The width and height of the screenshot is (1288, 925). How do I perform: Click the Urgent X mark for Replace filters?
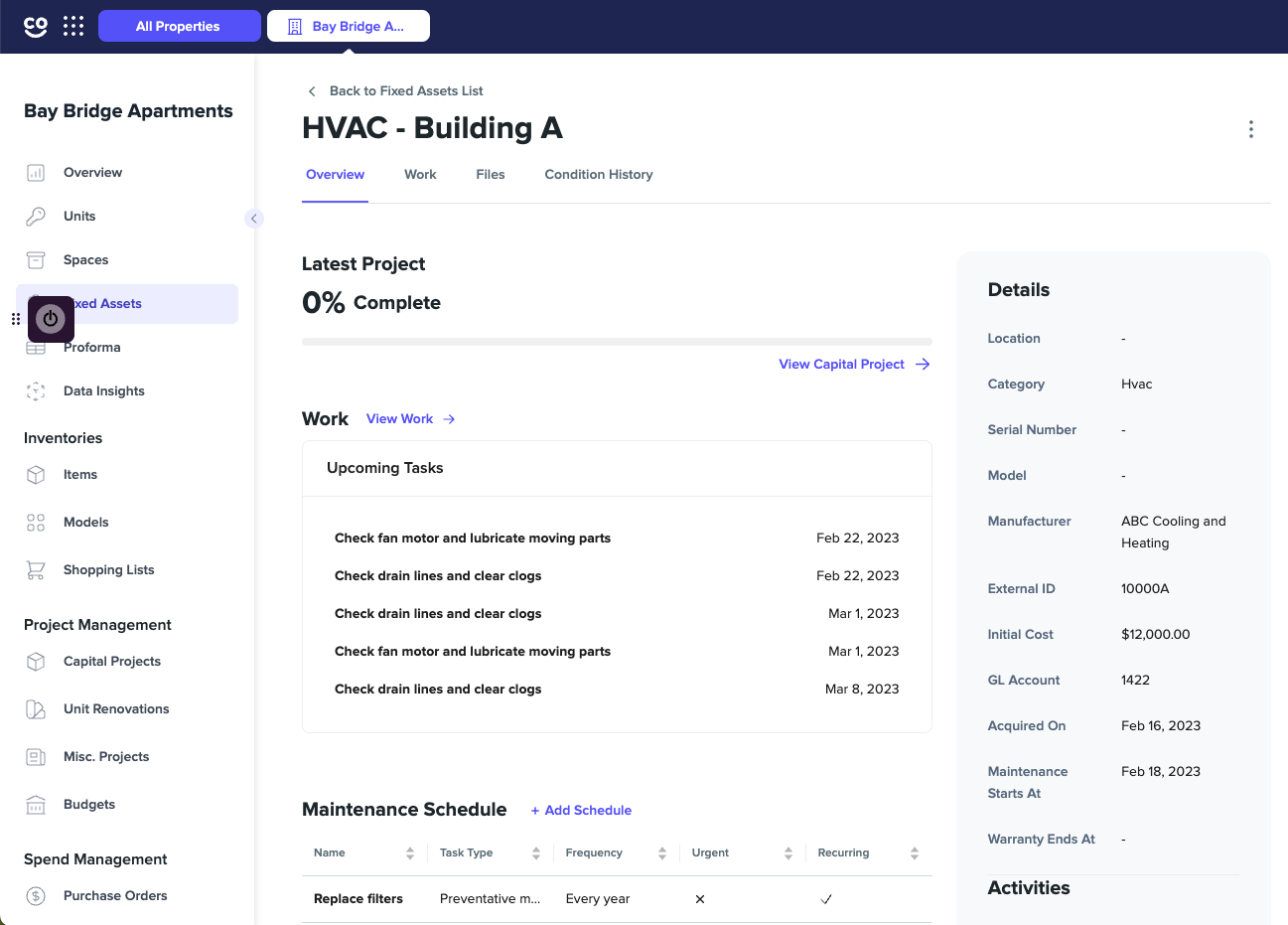tap(700, 899)
